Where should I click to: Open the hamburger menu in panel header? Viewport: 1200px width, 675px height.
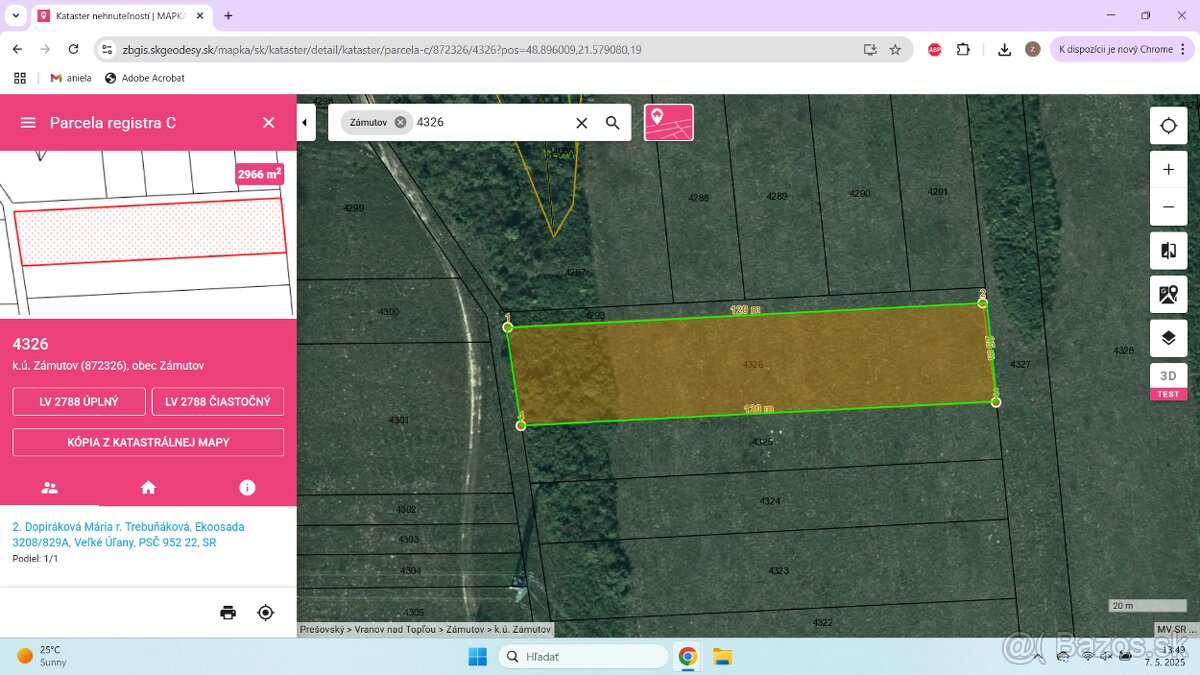coord(28,122)
